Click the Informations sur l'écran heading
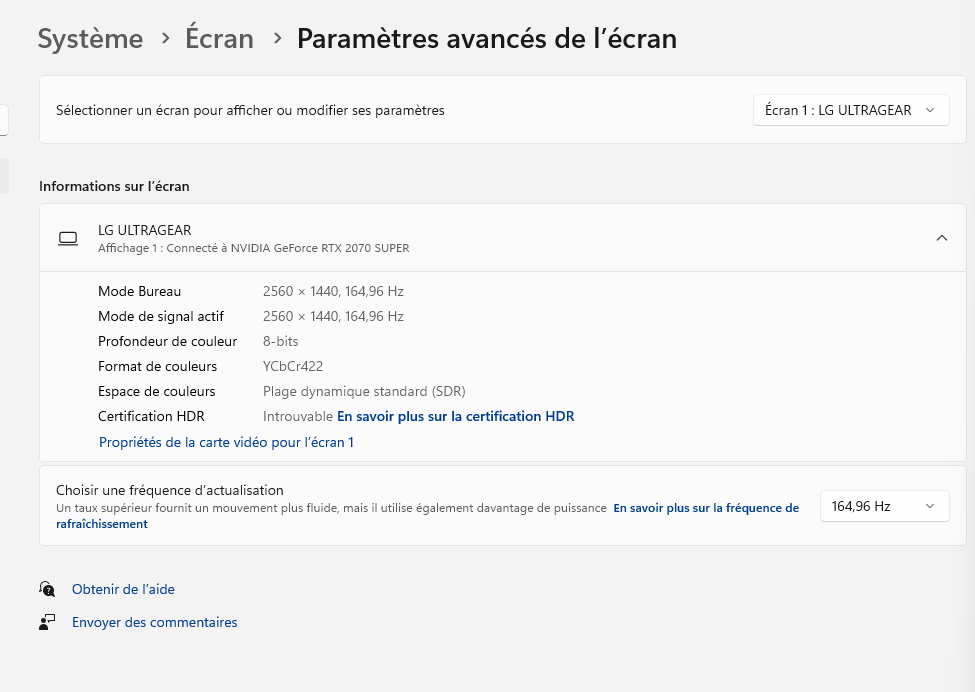 tap(114, 186)
